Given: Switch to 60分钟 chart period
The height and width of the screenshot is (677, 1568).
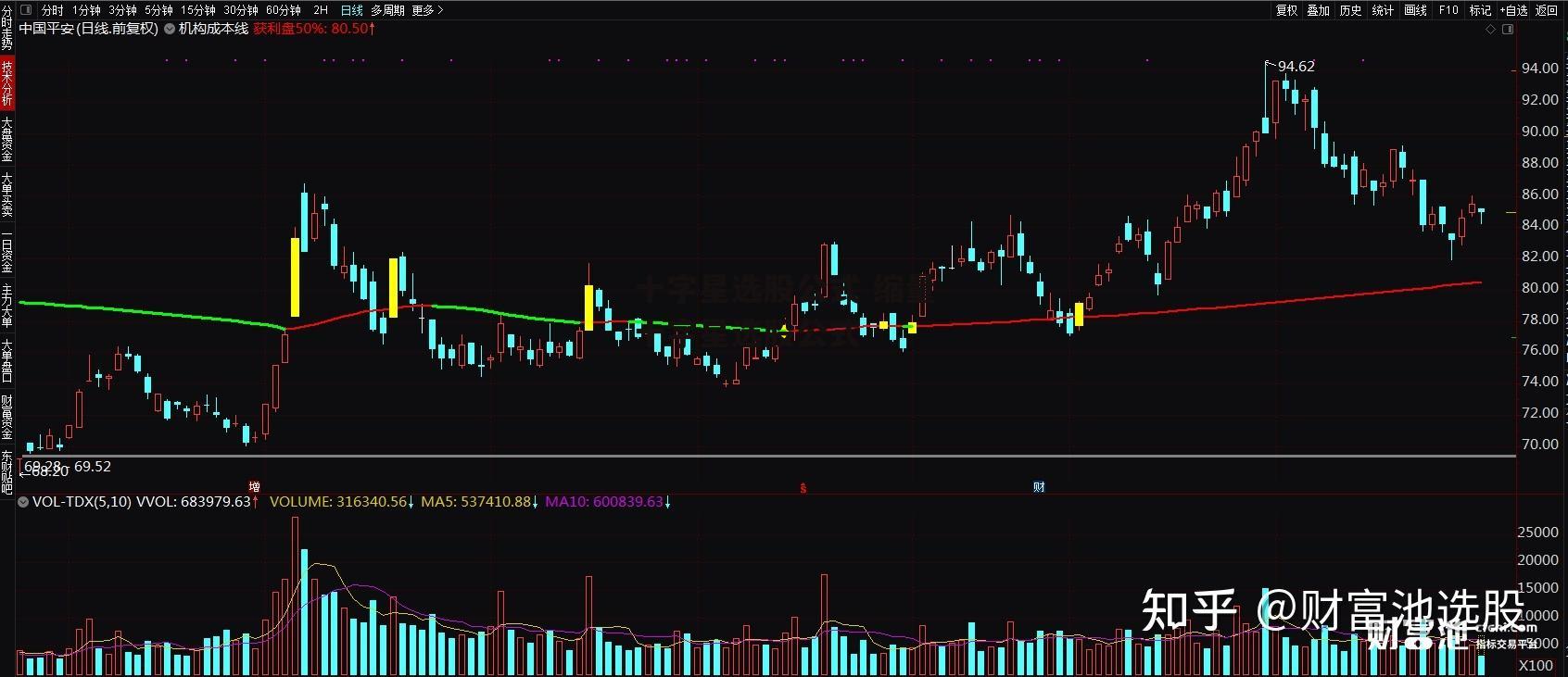Looking at the screenshot, I should click(x=283, y=10).
